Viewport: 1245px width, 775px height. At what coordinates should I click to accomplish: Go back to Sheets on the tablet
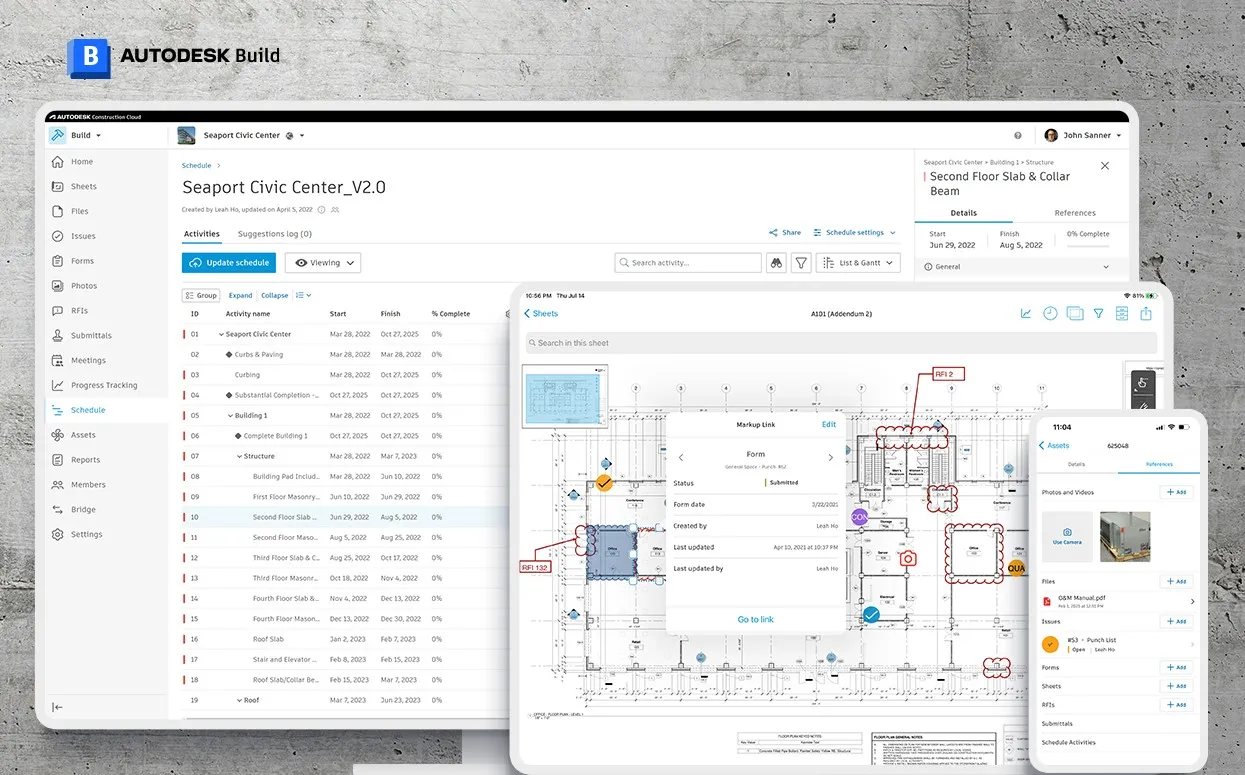[x=541, y=313]
